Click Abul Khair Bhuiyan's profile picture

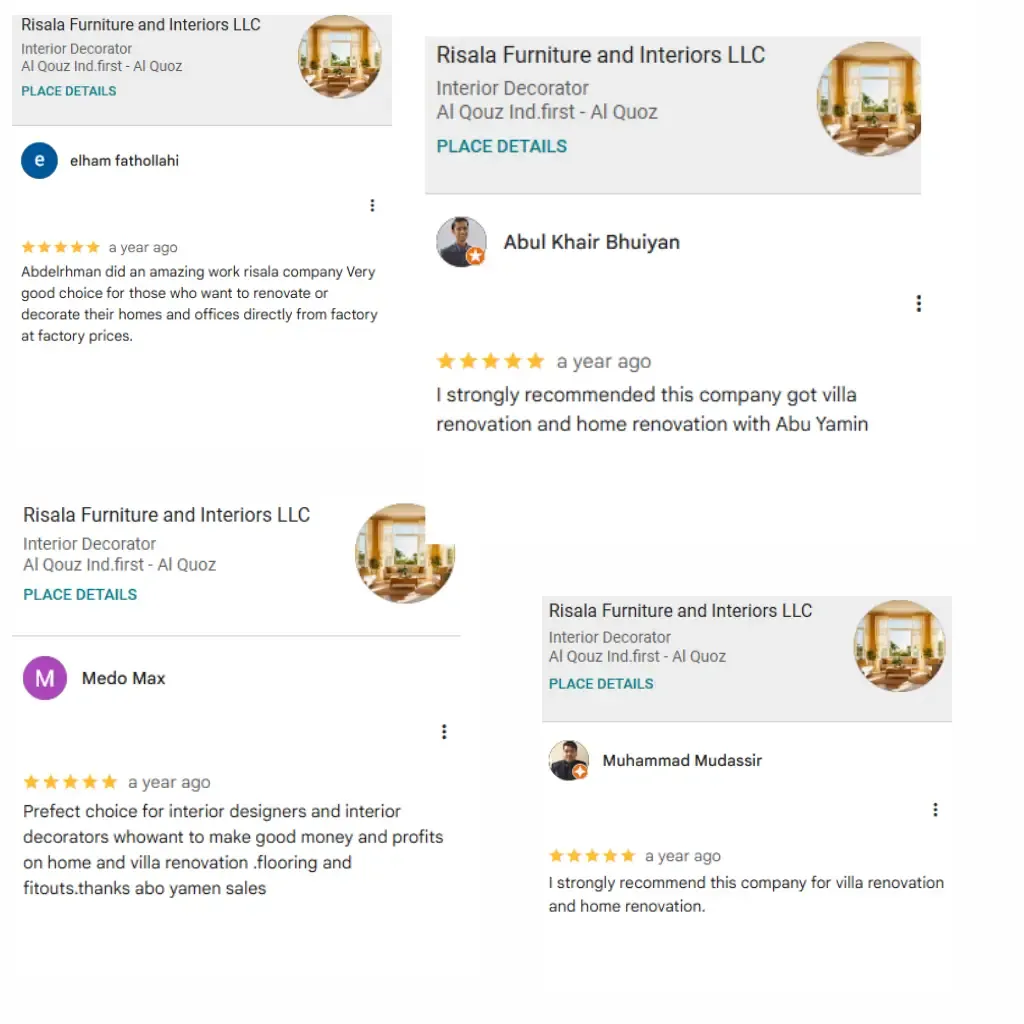pyautogui.click(x=461, y=242)
